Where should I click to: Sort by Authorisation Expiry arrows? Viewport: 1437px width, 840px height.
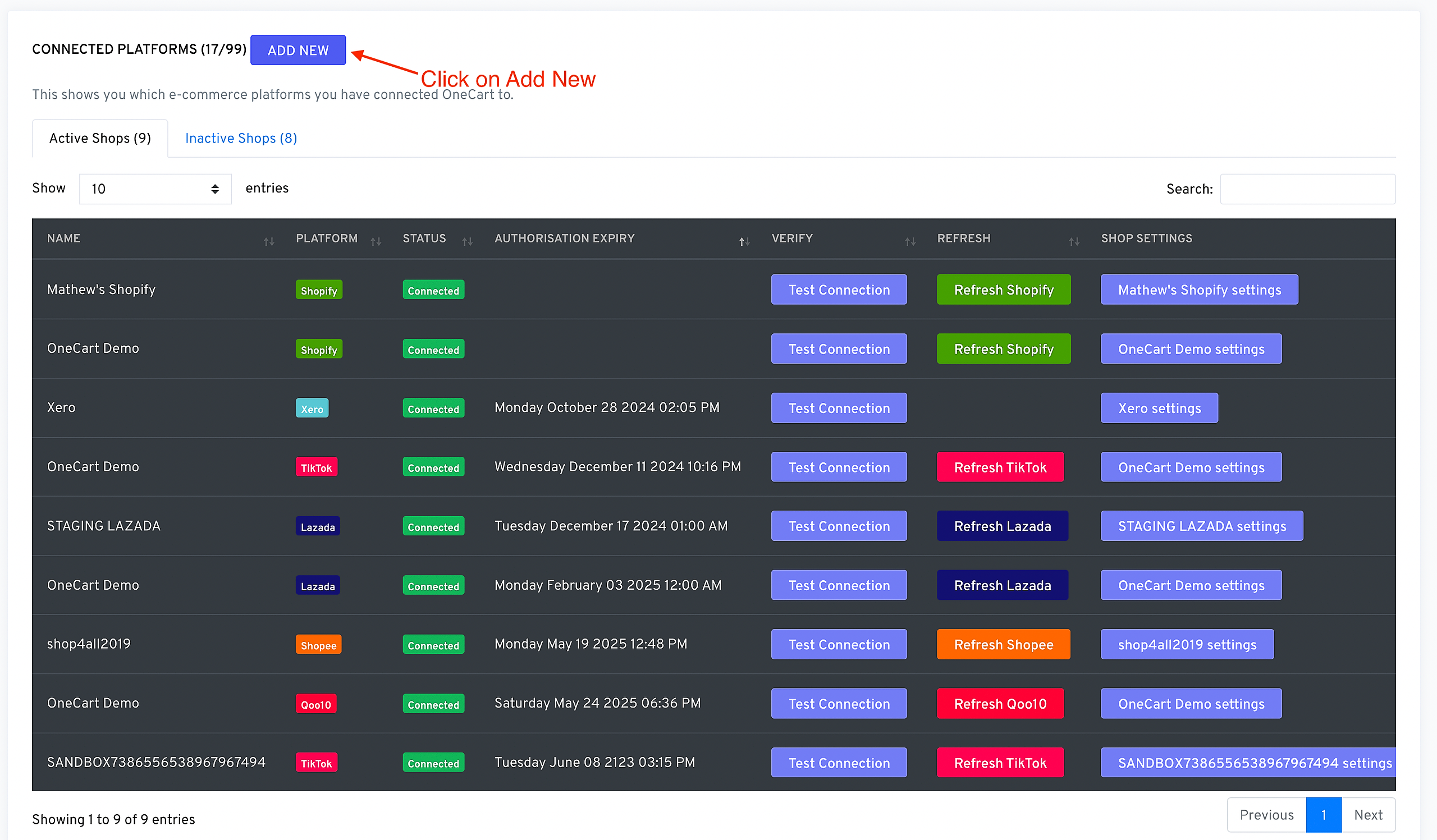click(x=744, y=242)
